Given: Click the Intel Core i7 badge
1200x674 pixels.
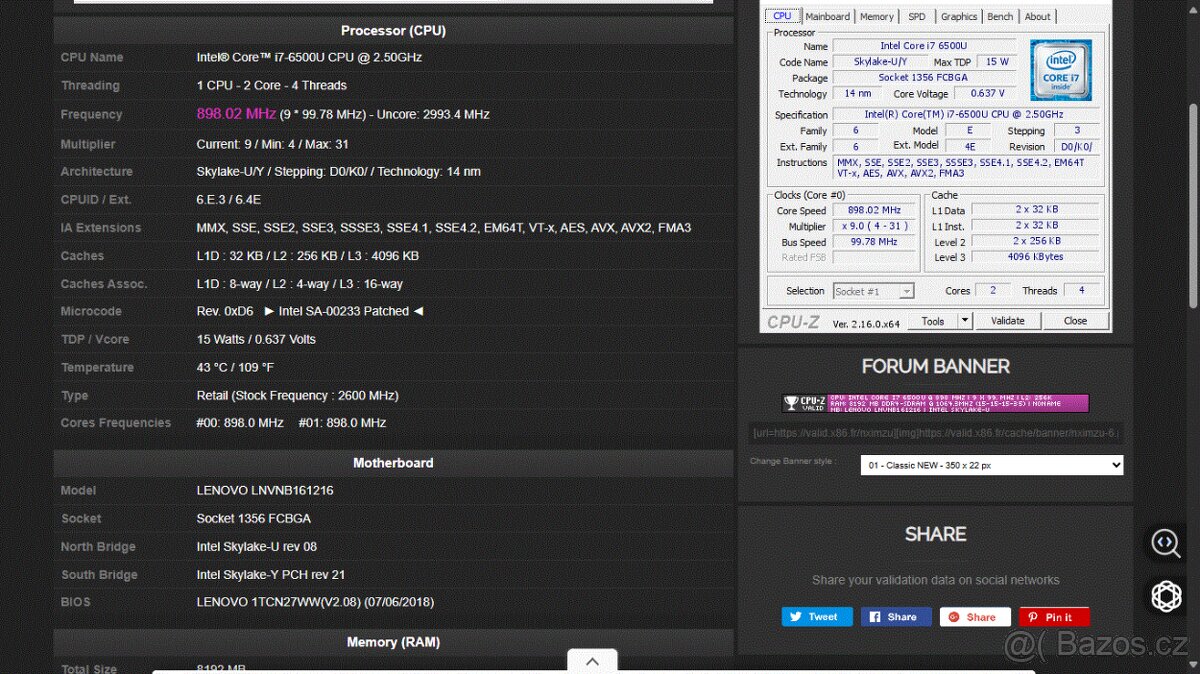Looking at the screenshot, I should pyautogui.click(x=1060, y=70).
